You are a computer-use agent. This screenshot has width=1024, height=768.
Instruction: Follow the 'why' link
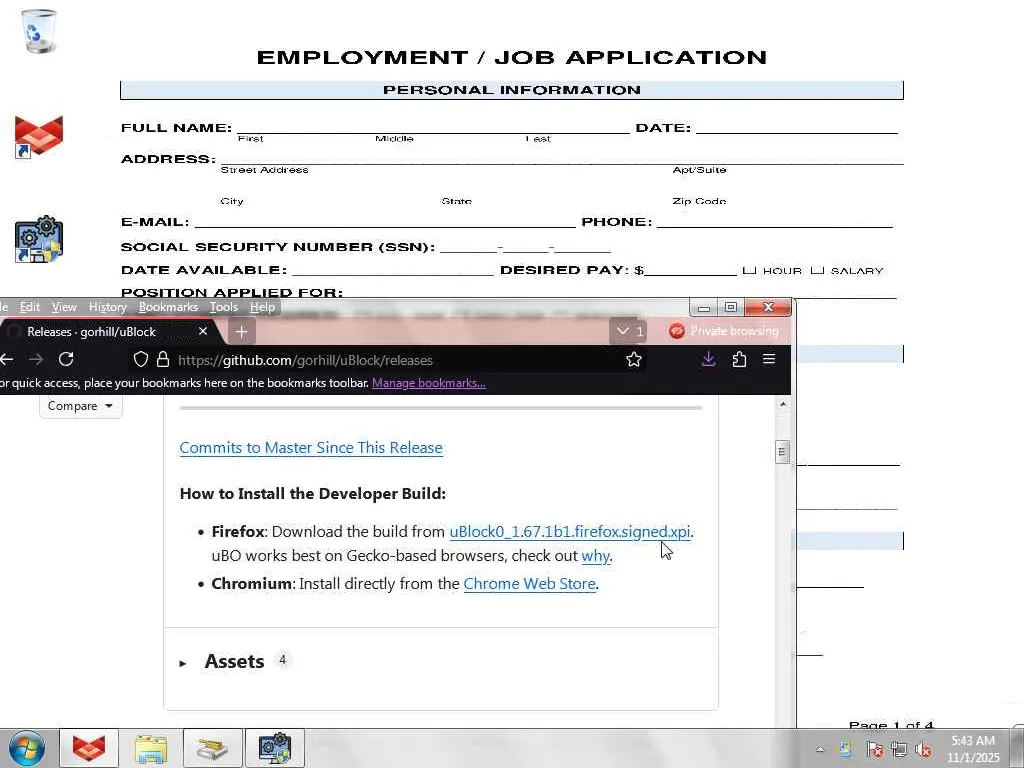click(x=595, y=556)
